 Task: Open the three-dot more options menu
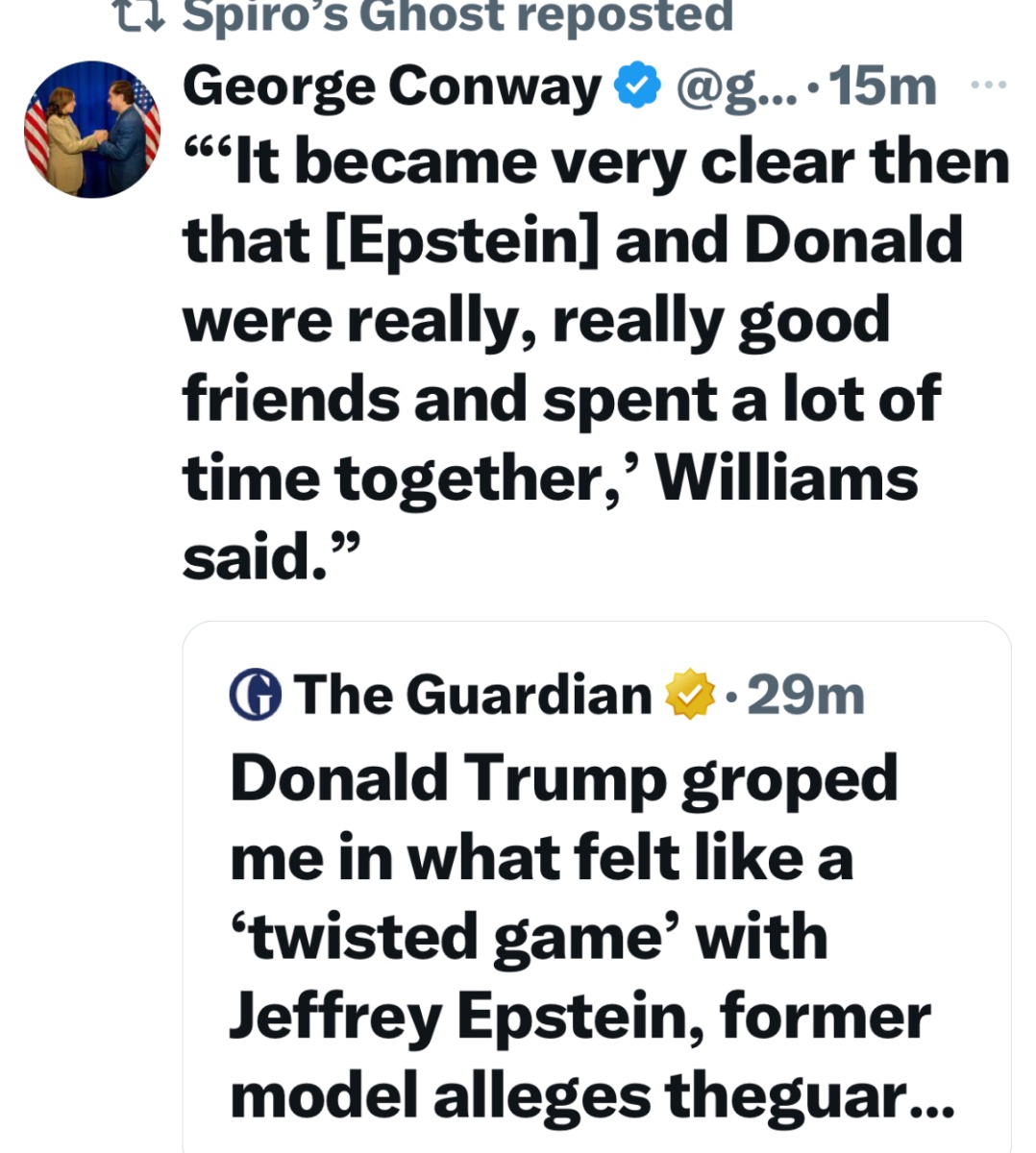click(989, 86)
